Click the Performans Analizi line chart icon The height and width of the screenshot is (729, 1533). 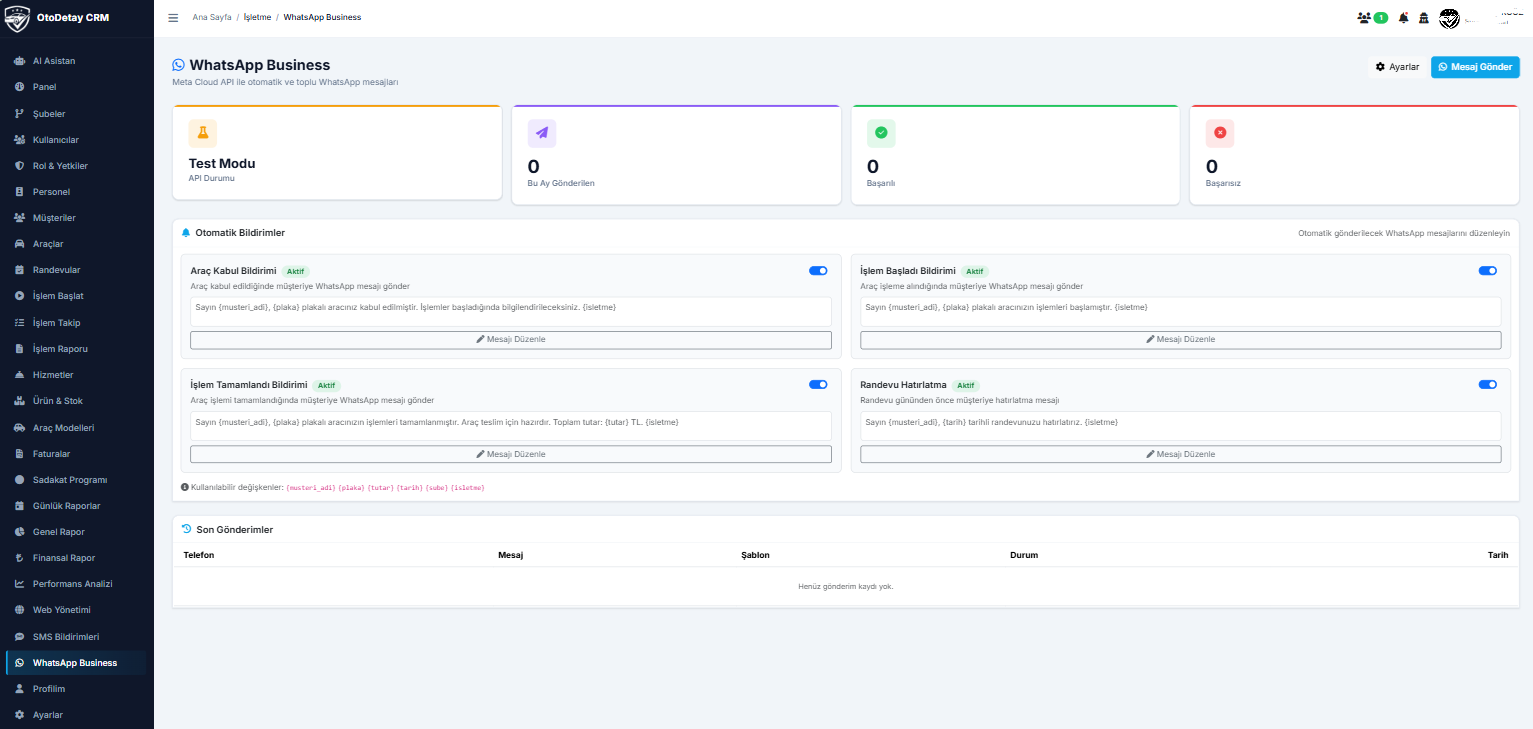coord(20,584)
